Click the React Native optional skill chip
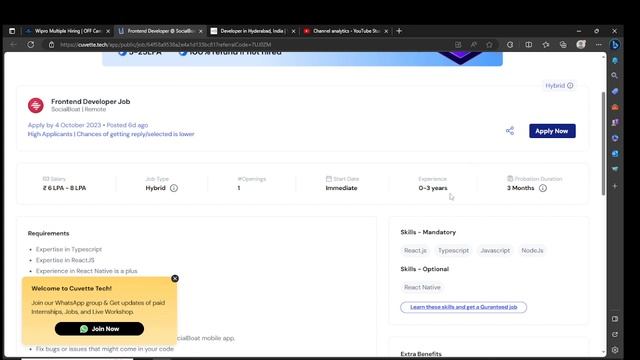The height and width of the screenshot is (360, 640). click(422, 287)
